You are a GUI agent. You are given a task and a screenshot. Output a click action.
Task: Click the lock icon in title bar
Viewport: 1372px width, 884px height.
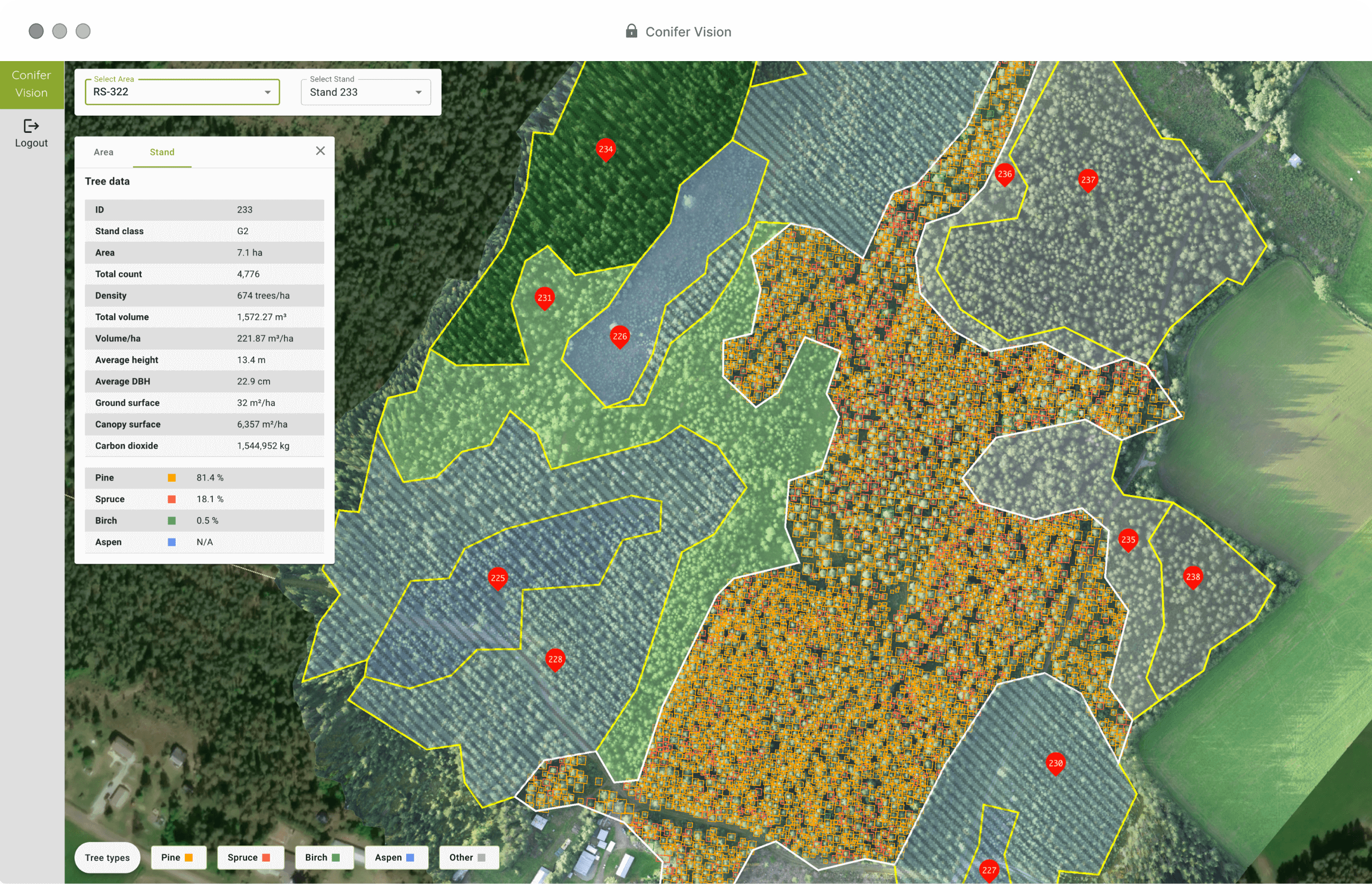631,31
